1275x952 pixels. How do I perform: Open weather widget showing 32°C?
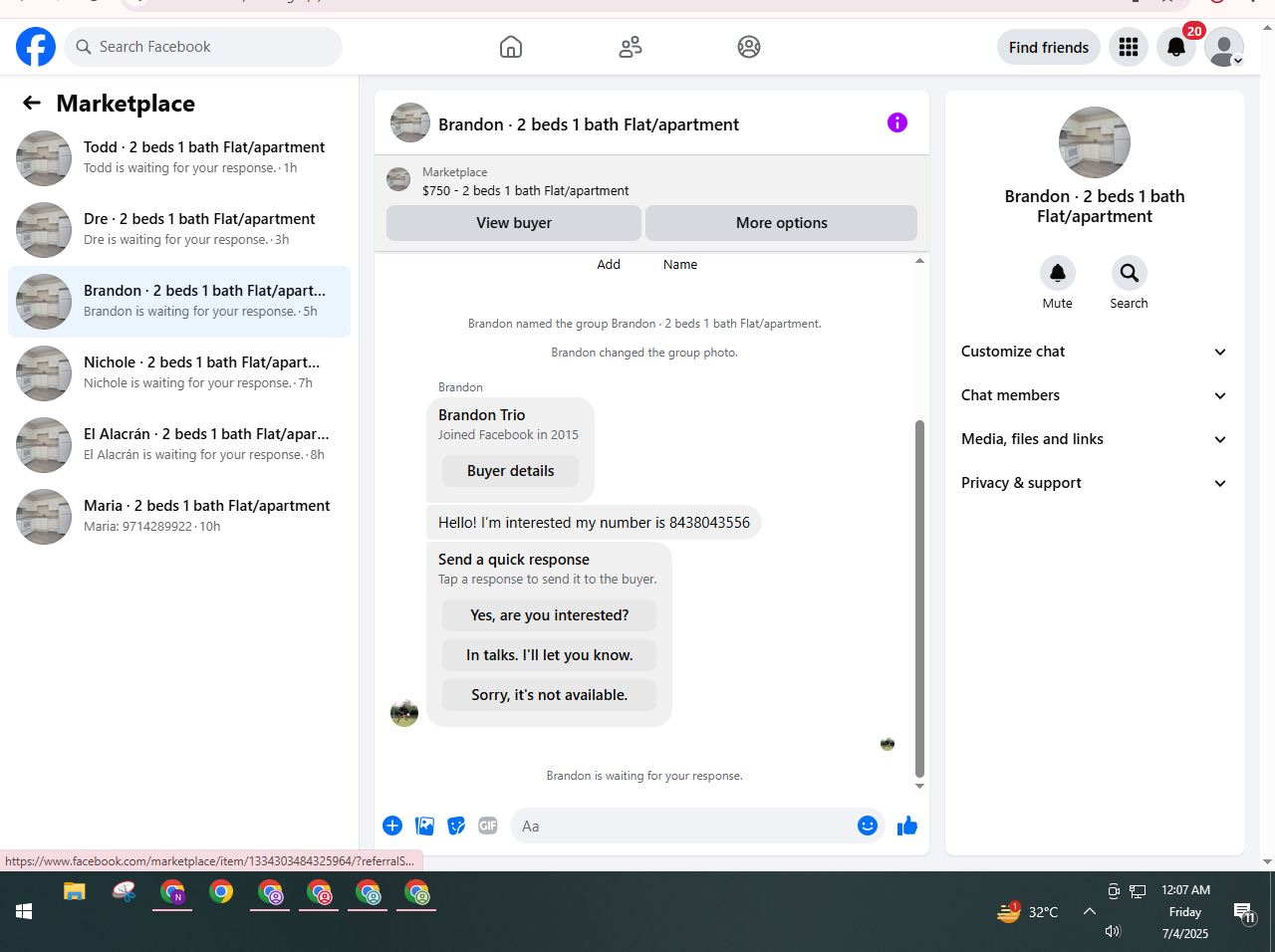tap(1027, 911)
